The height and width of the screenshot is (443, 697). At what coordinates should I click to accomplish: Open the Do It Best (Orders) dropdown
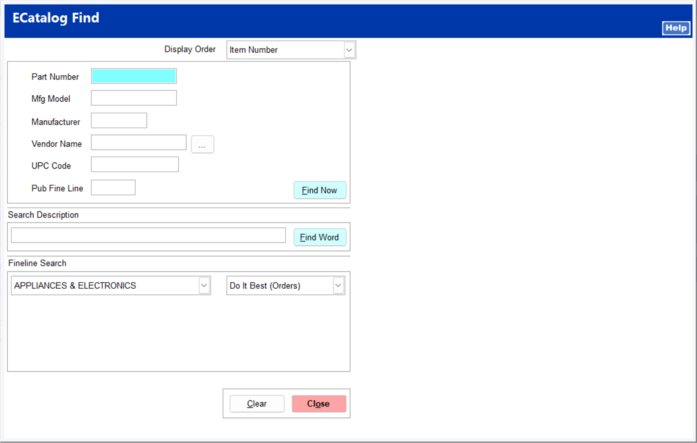pyautogui.click(x=338, y=286)
